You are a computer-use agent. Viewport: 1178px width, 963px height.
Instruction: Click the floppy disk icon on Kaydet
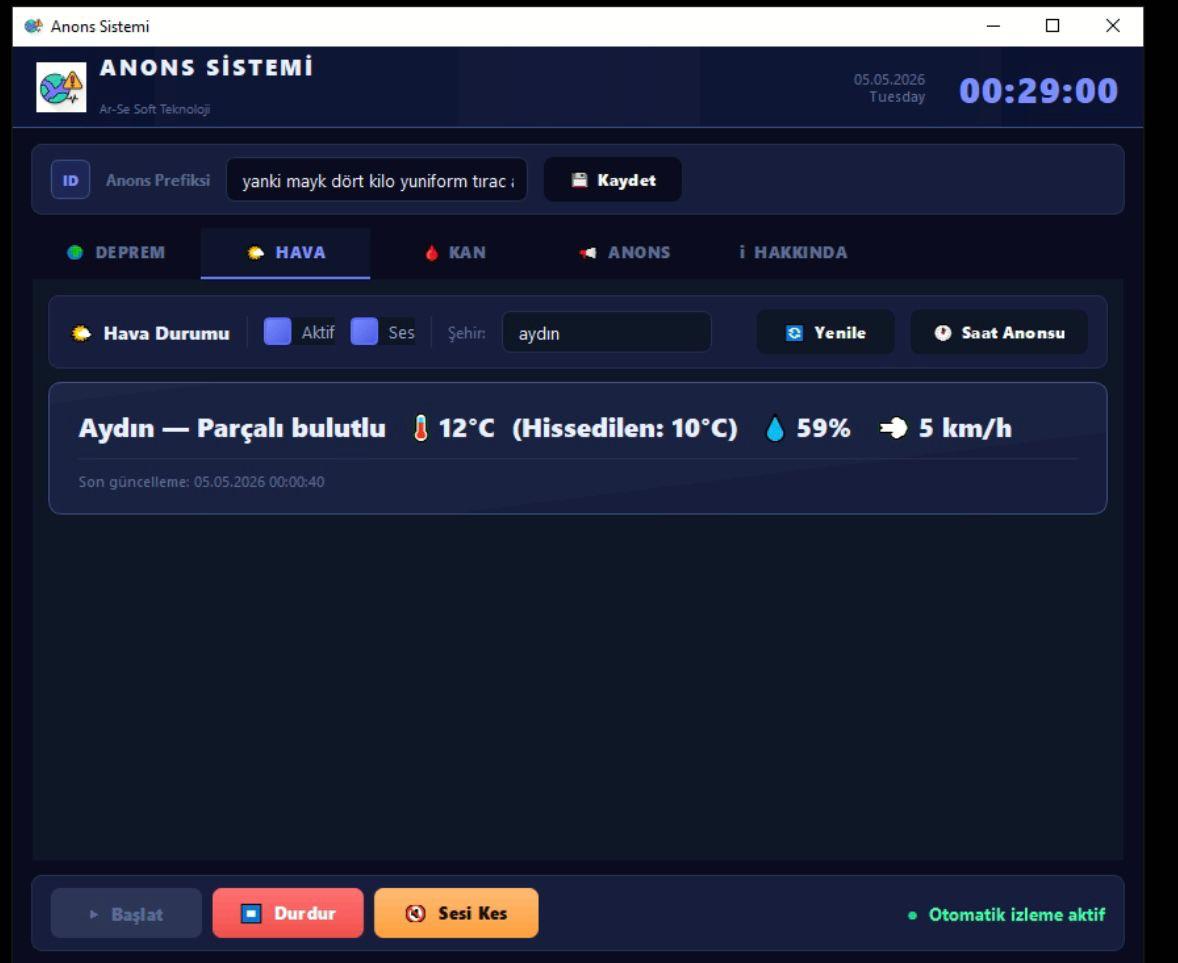(579, 180)
